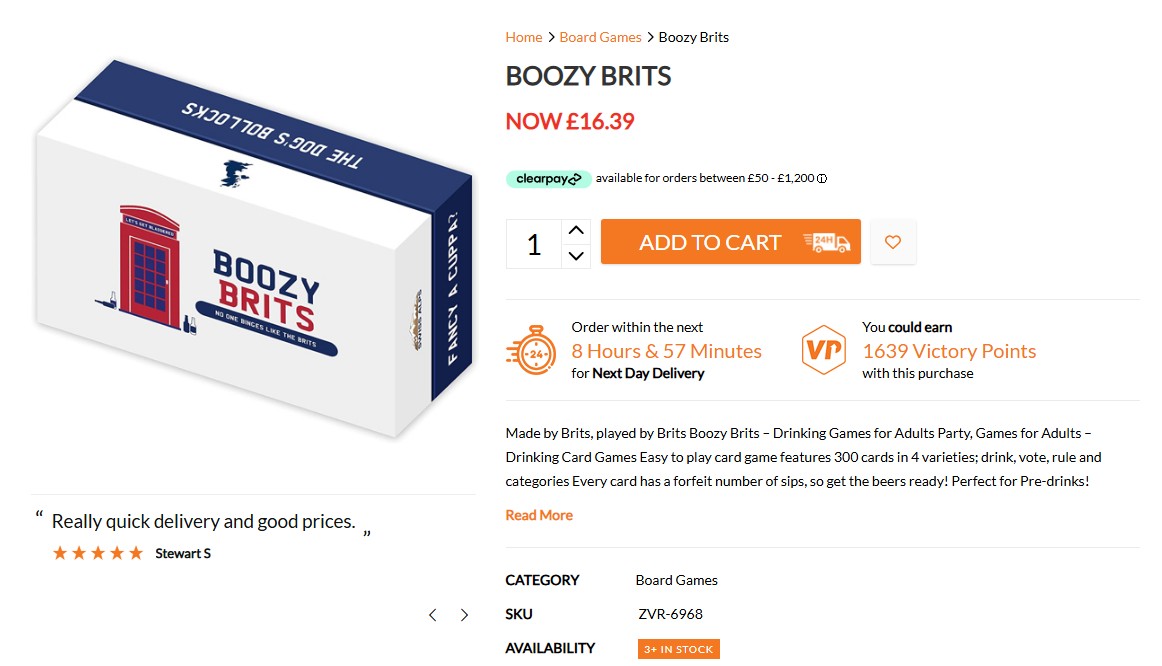Click the 24H delivery truck icon
Screen dimensions: 1162x666
827,242
